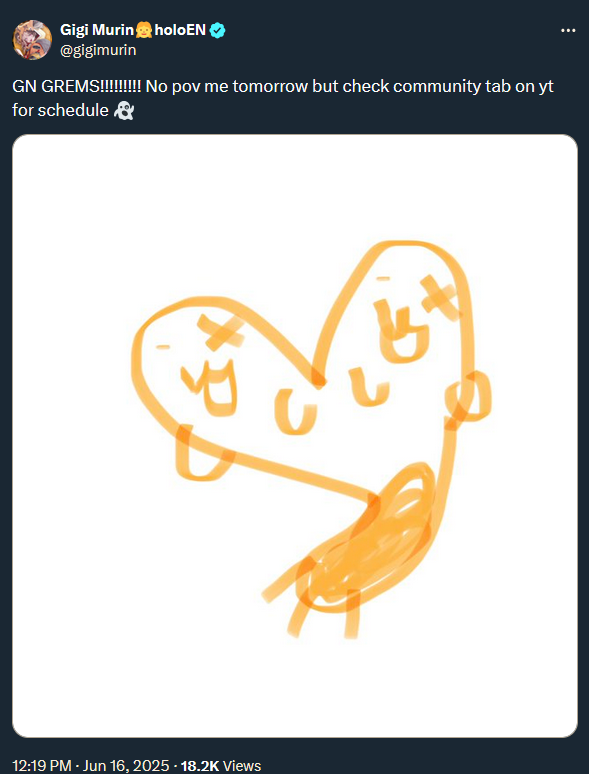Open the orange heart drawing image

[295, 436]
